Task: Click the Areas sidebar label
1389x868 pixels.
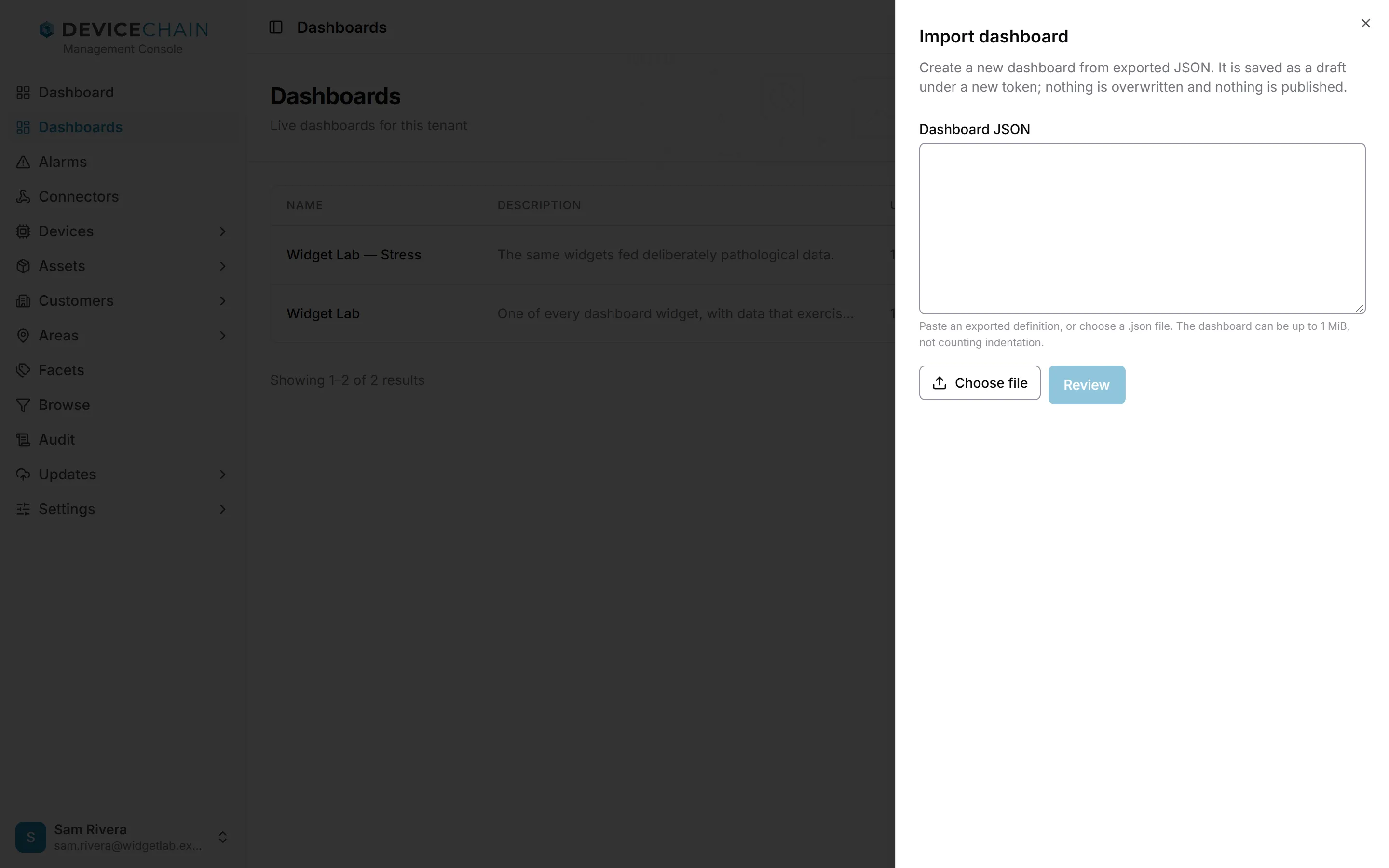Action: pos(58,336)
